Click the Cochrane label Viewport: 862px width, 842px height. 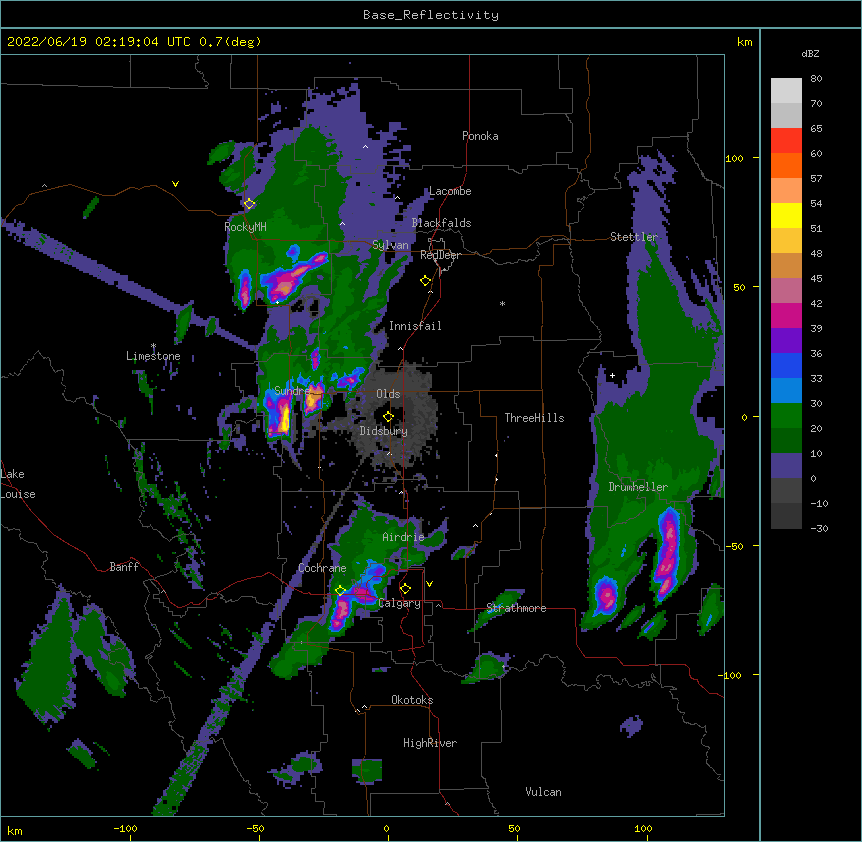click(322, 568)
